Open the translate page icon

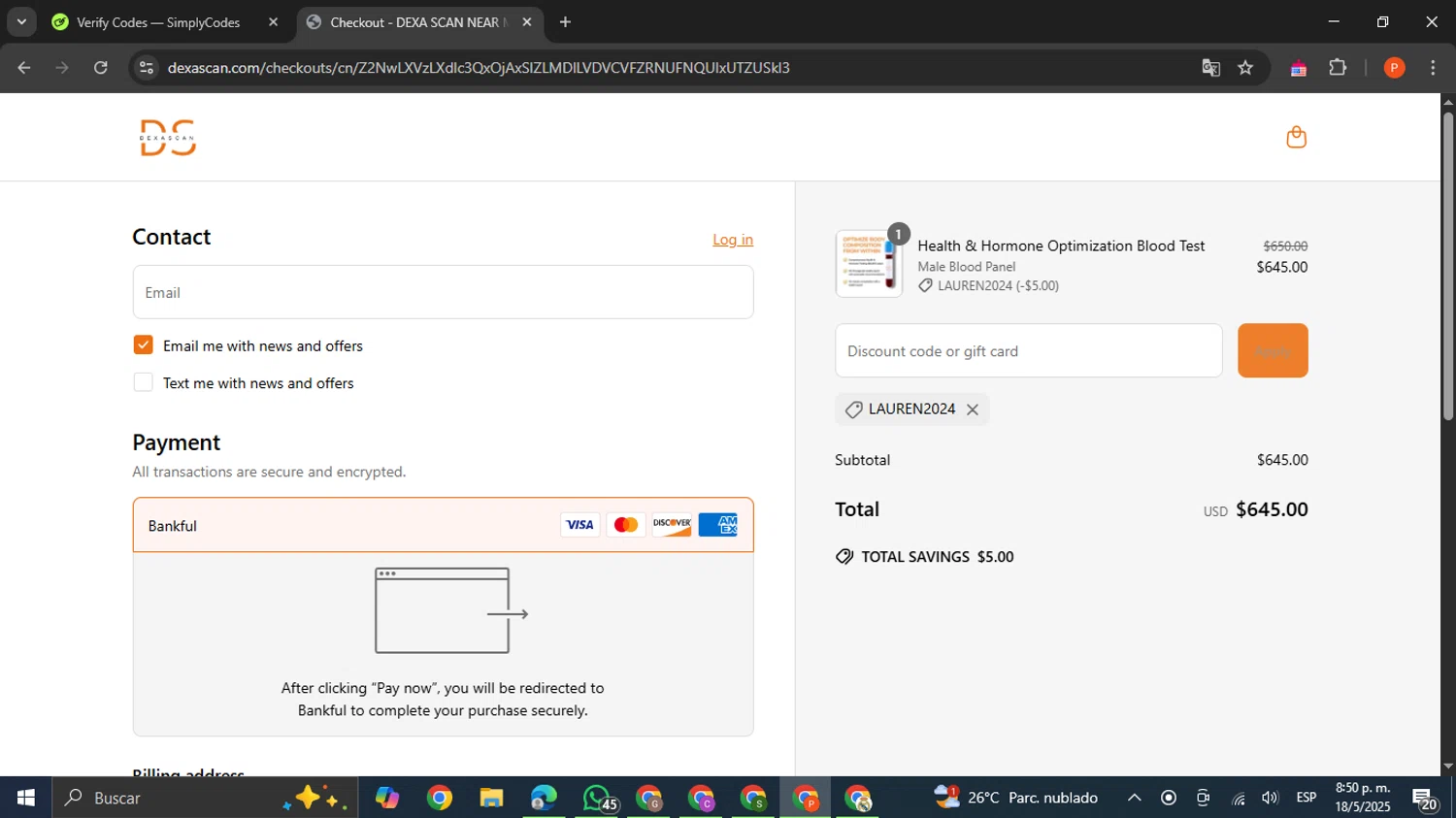point(1210,68)
